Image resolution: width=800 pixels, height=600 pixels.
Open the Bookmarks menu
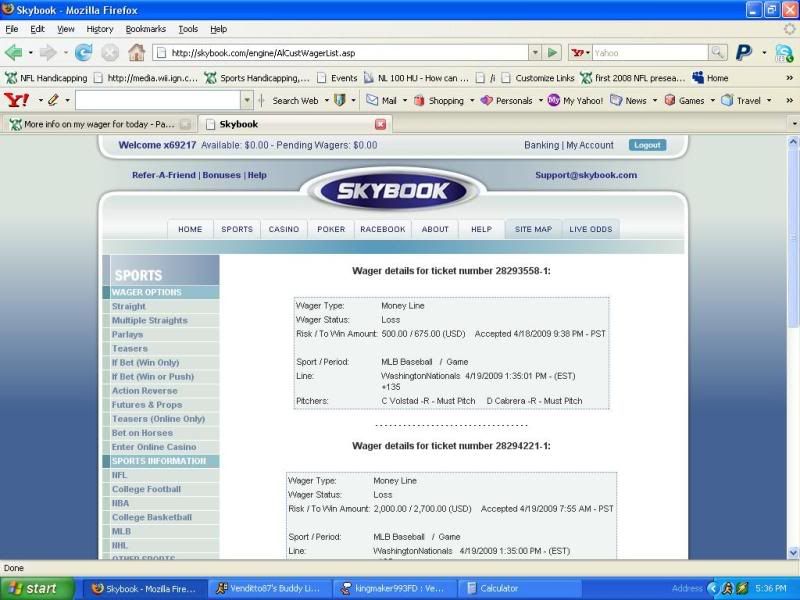[145, 29]
